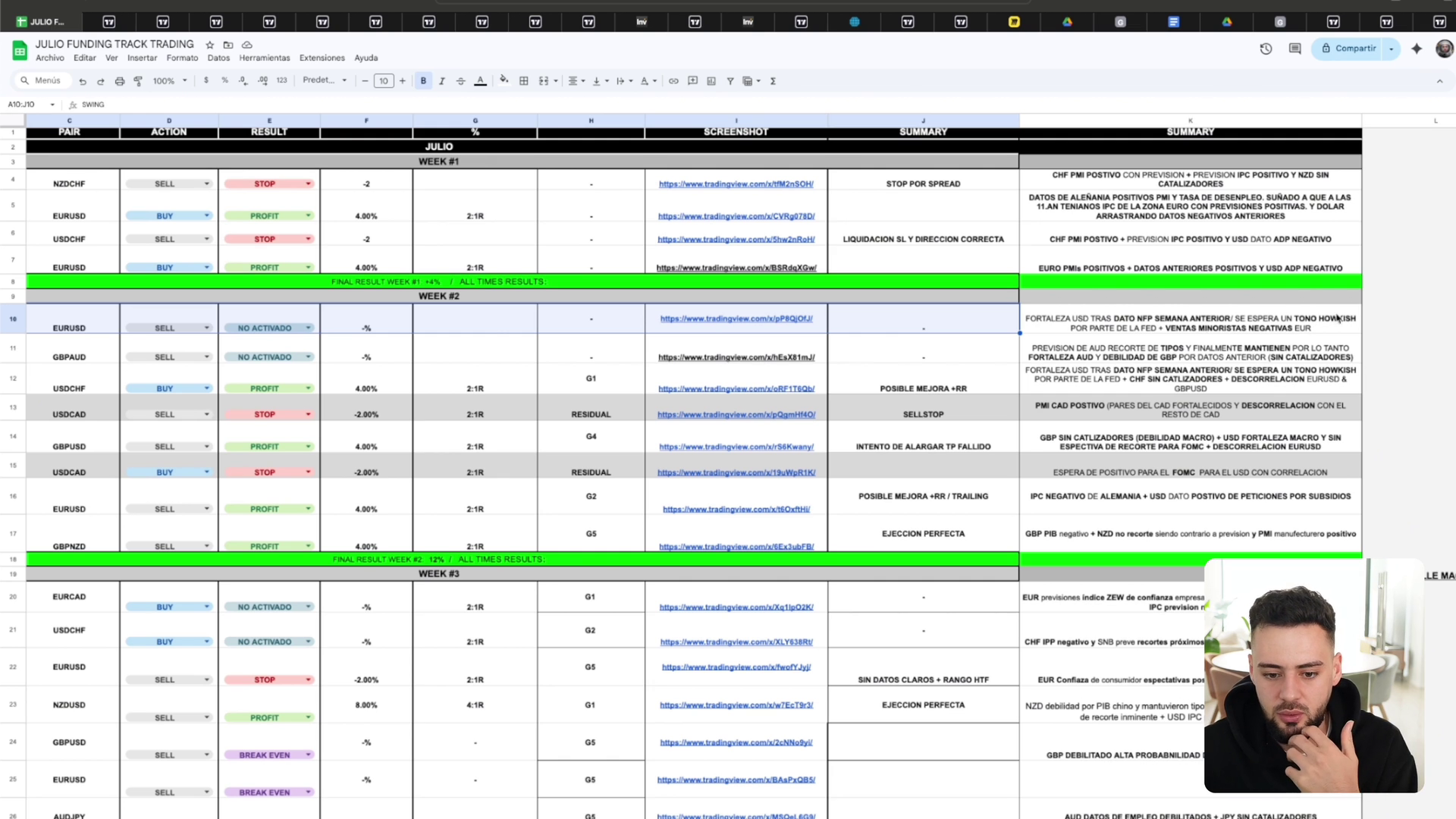
Task: Click the functions sigma icon in the toolbar
Action: (773, 81)
